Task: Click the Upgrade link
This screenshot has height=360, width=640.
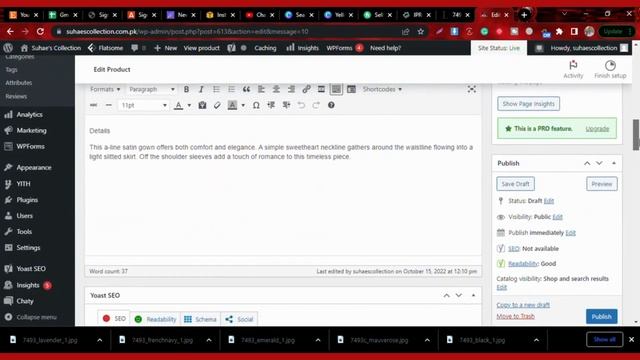Action: pyautogui.click(x=597, y=129)
